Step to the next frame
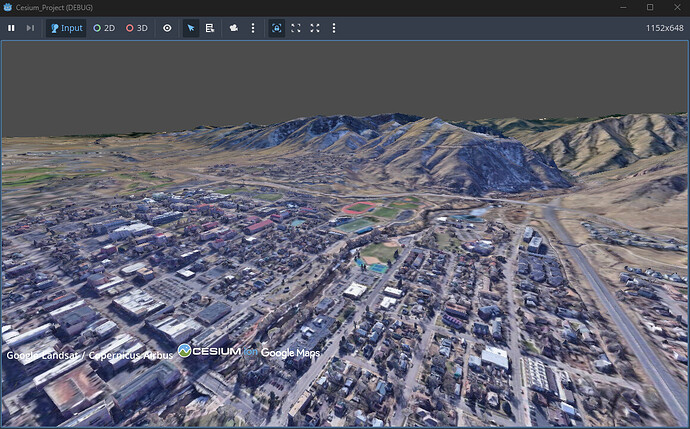The width and height of the screenshot is (690, 429). (x=30, y=28)
